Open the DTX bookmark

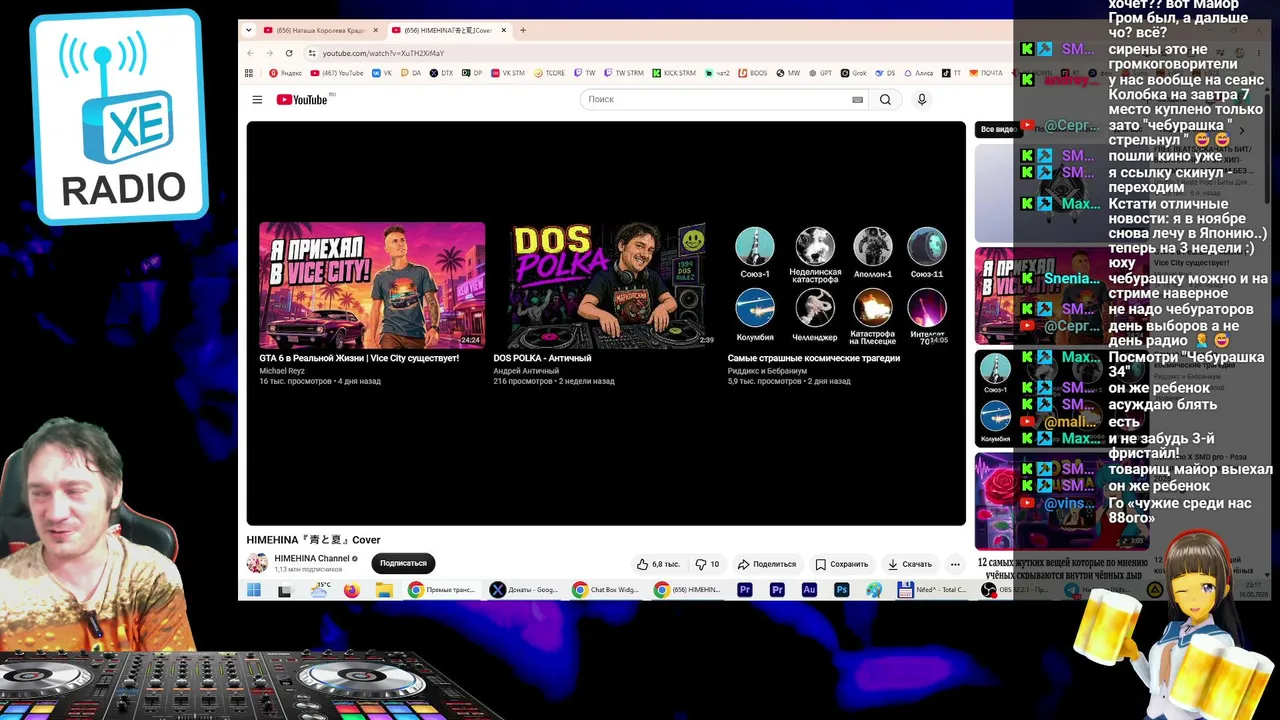tap(441, 73)
